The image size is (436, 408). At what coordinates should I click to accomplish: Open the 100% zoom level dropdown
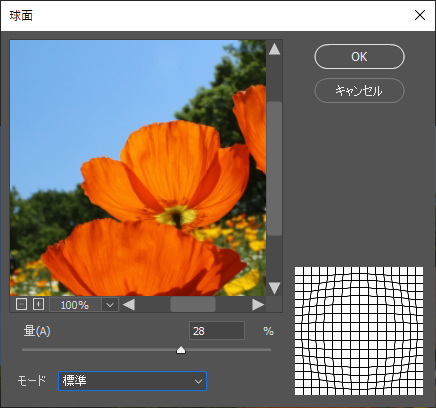(110, 305)
